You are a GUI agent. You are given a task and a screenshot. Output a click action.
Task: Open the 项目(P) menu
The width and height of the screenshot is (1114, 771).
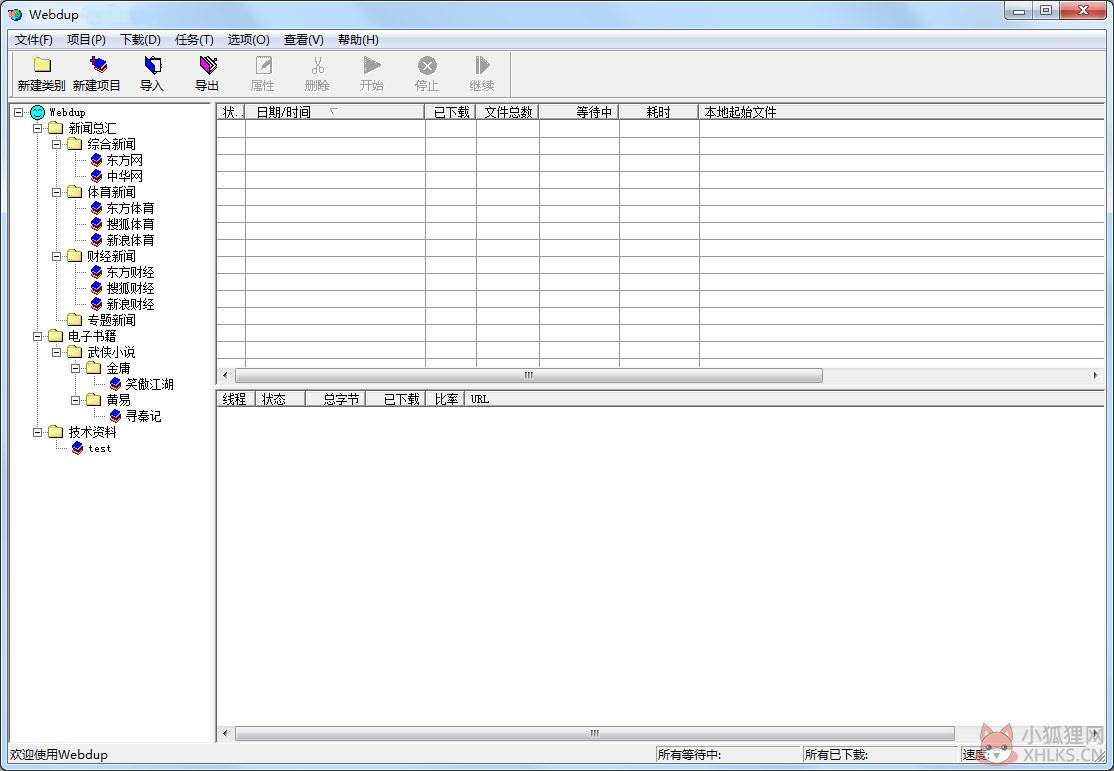(x=87, y=40)
